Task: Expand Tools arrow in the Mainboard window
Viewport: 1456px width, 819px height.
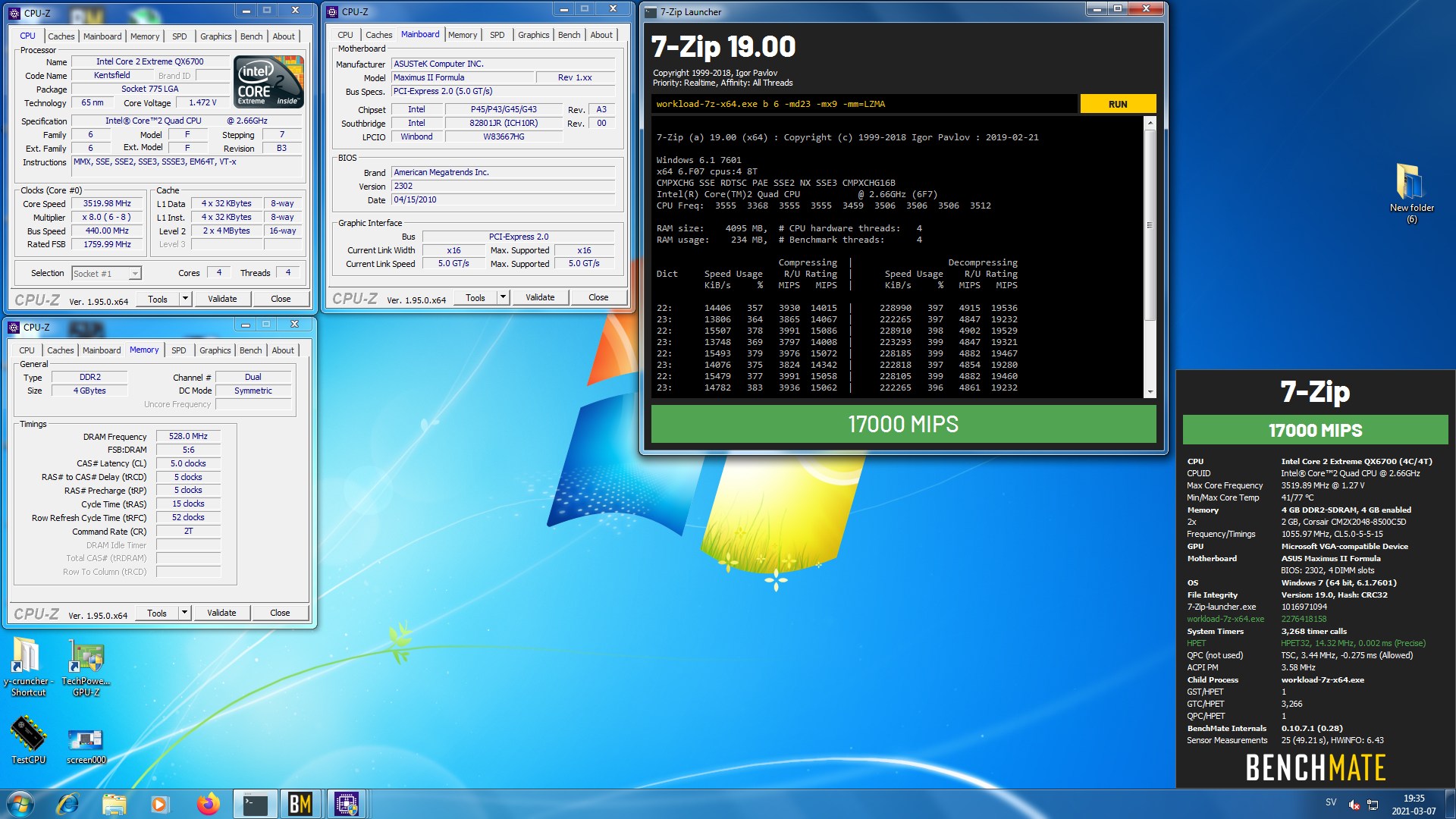Action: (503, 297)
